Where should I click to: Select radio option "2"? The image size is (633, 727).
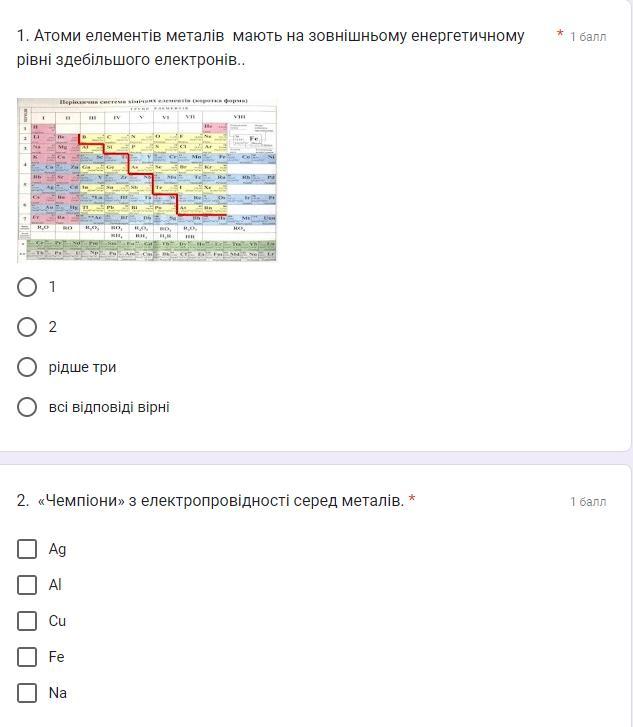pos(27,327)
